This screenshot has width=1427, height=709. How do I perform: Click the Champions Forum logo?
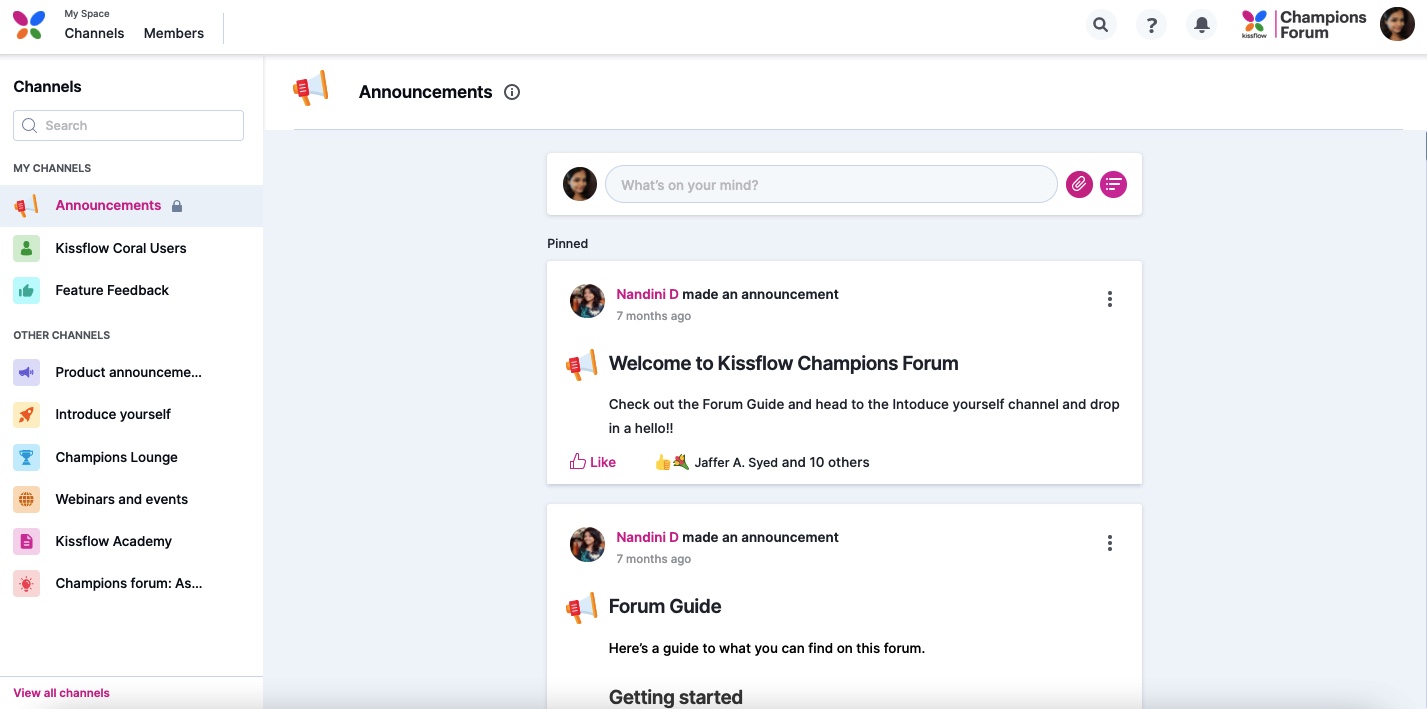pyautogui.click(x=1304, y=25)
